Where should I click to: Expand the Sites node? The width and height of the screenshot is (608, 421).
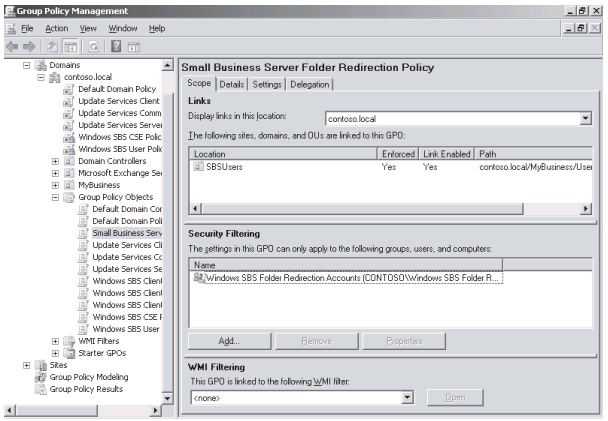click(26, 365)
